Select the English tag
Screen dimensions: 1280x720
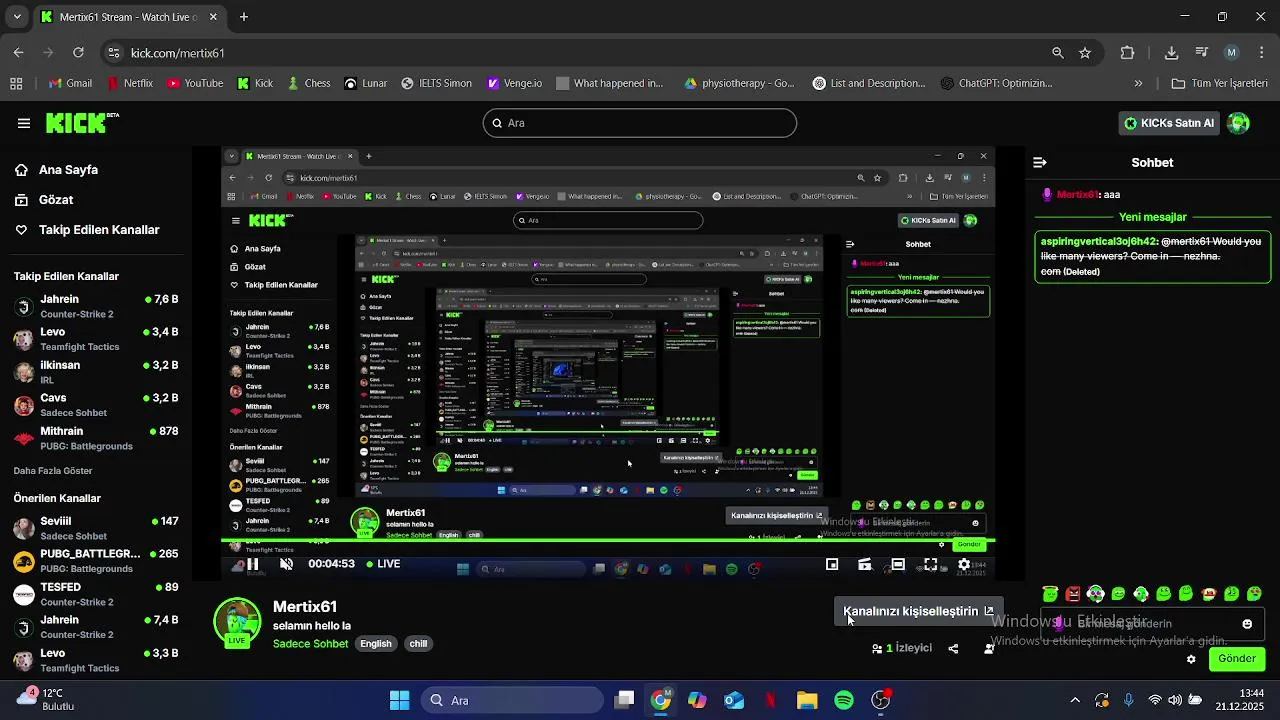pos(376,644)
